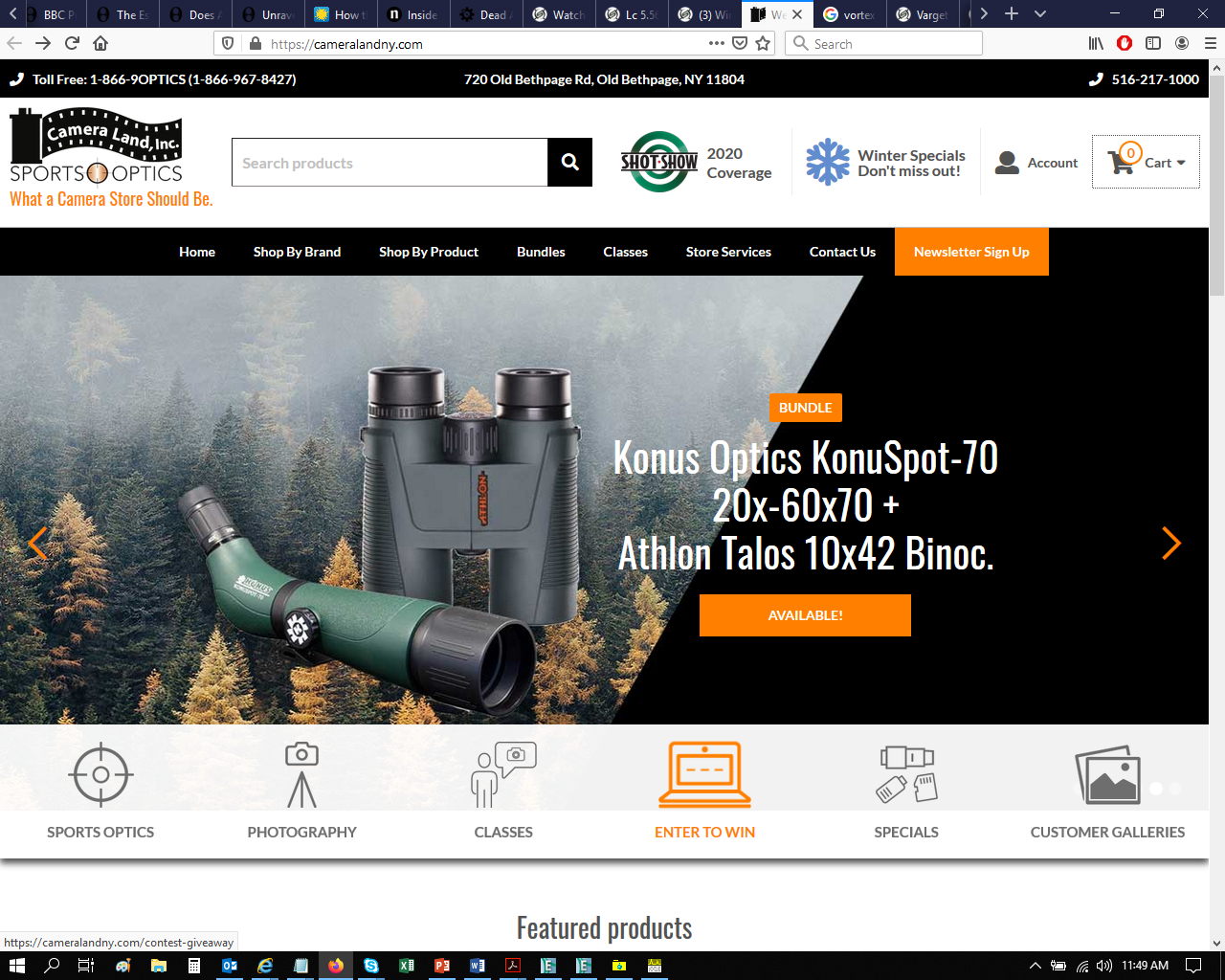Switch to the vortex Google tab
The width and height of the screenshot is (1225, 980).
[850, 14]
